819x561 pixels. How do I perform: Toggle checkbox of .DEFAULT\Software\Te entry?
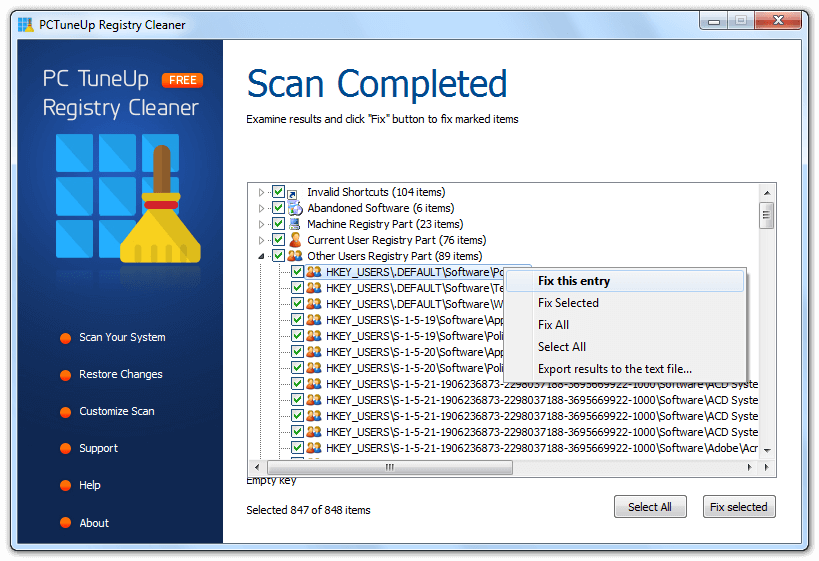point(297,288)
